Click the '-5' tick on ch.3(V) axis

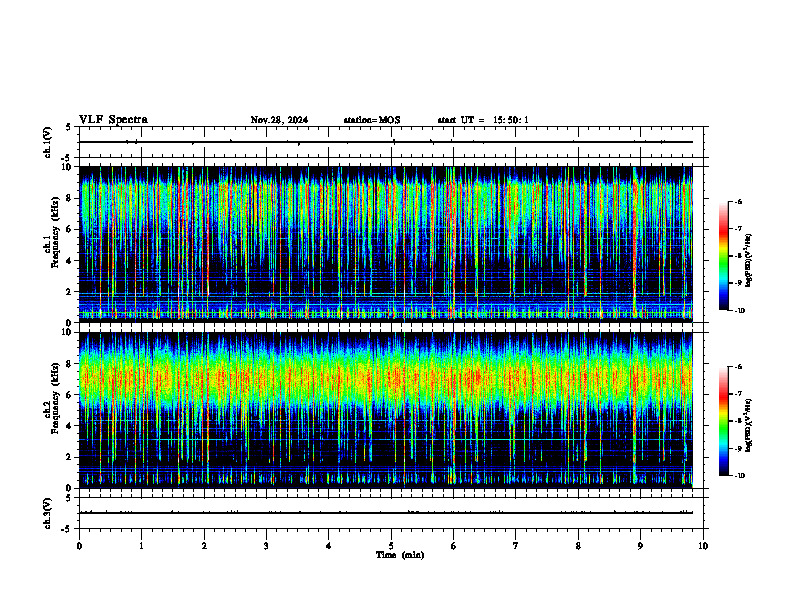pyautogui.click(x=67, y=529)
